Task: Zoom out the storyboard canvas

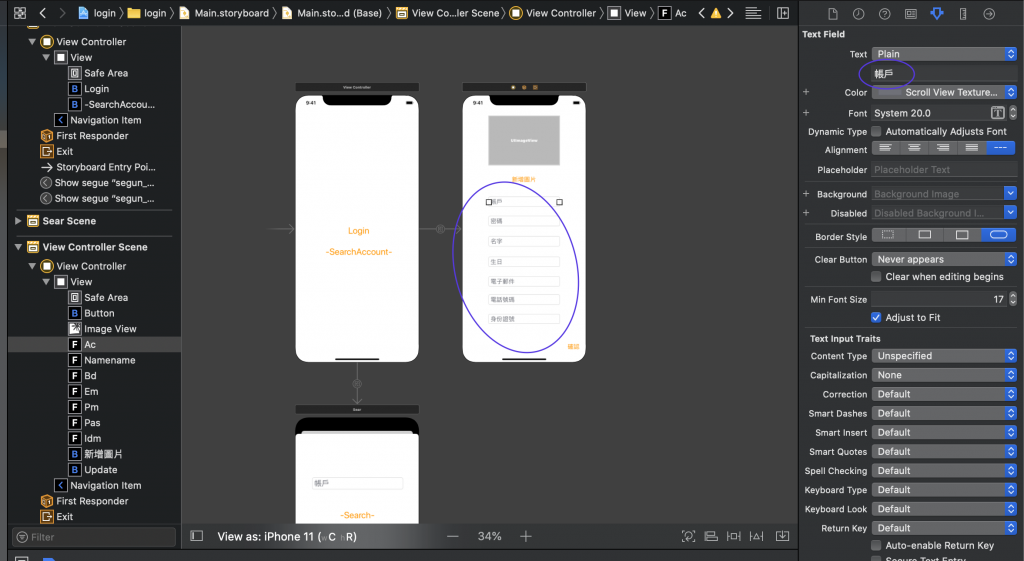Action: (x=453, y=536)
